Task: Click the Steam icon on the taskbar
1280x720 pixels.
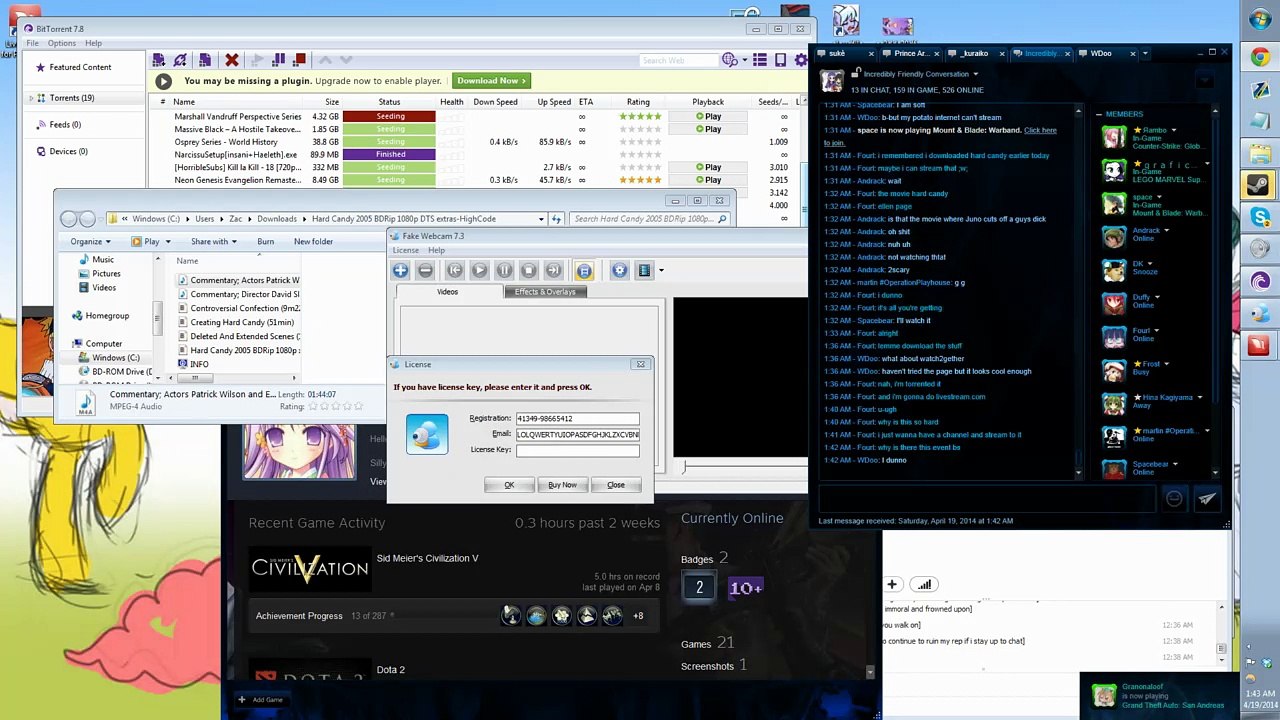Action: click(x=1259, y=186)
